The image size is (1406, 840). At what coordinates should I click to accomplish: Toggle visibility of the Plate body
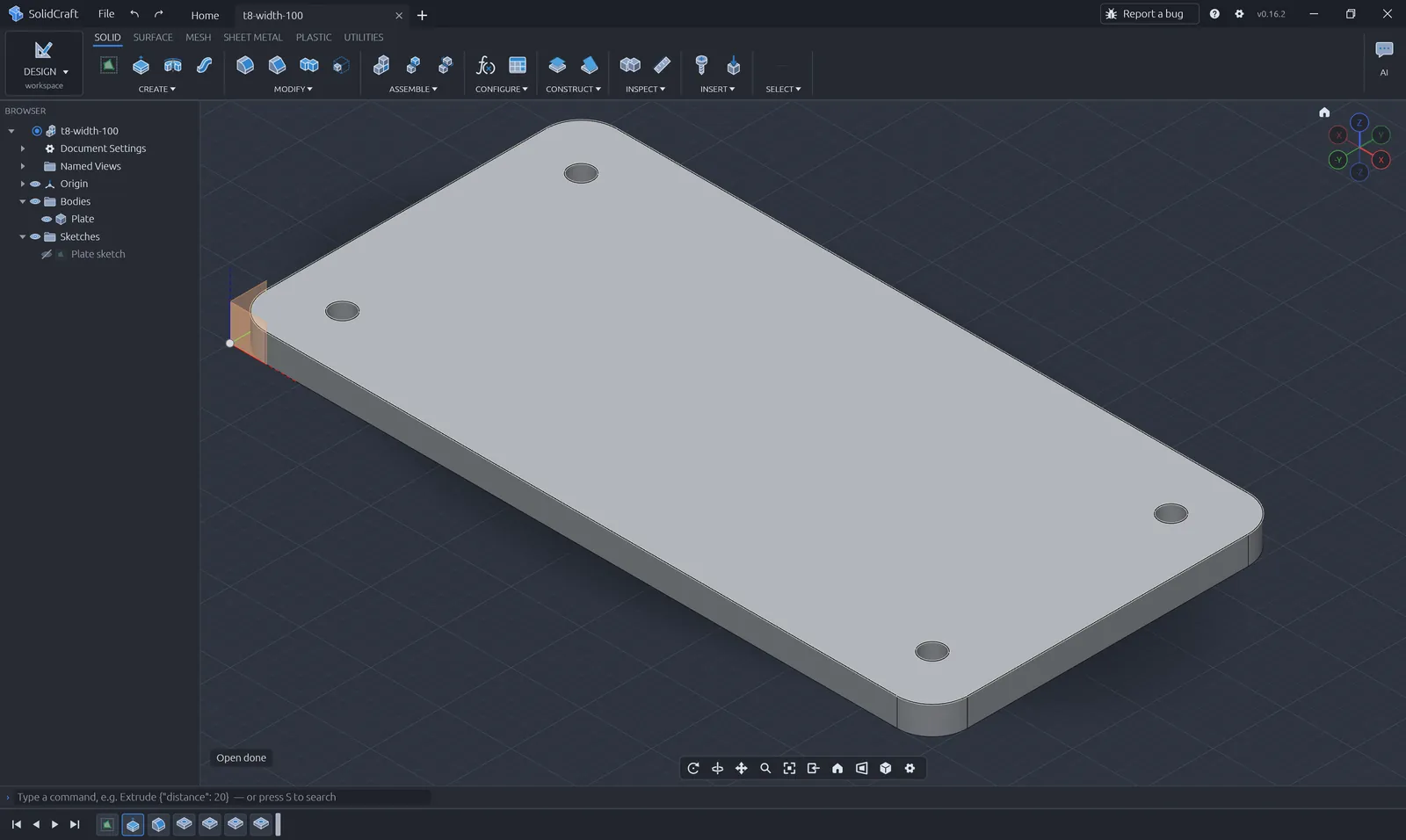pos(47,219)
